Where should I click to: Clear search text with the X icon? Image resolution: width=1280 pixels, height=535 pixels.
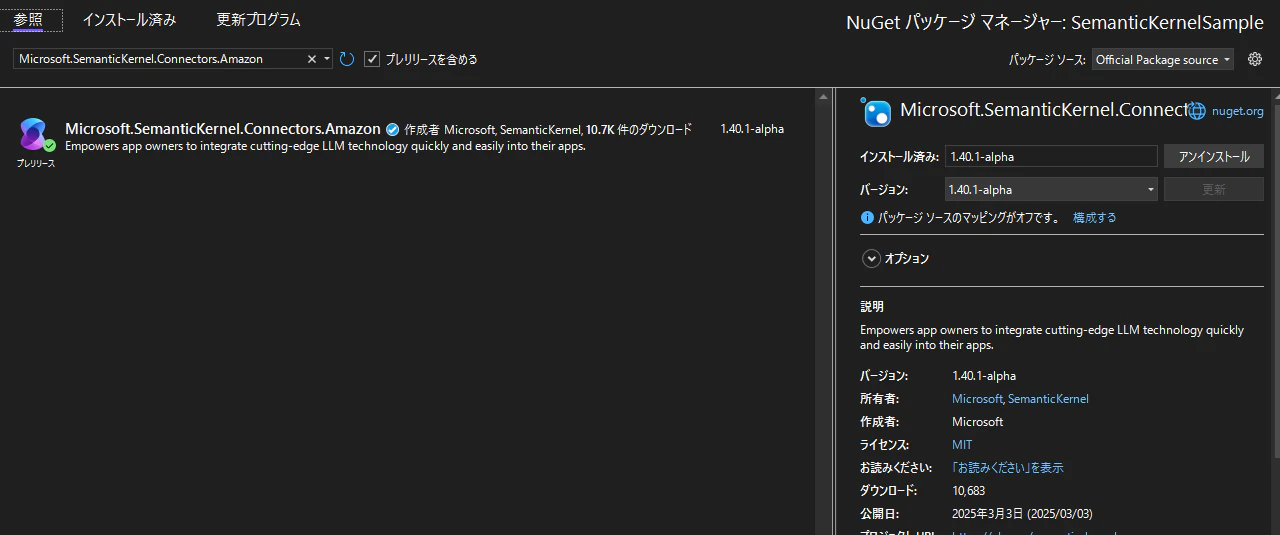(x=311, y=59)
